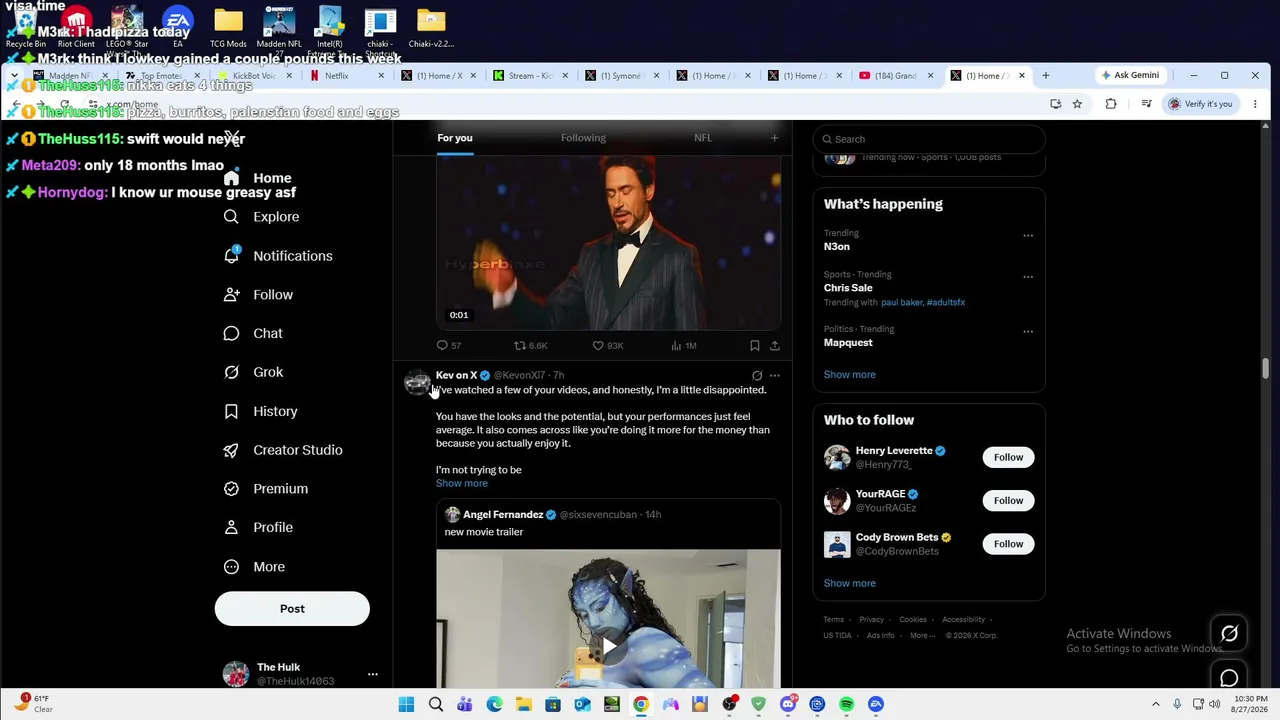Open the Kev on X profile avatar
The width and height of the screenshot is (1280, 720).
[417, 383]
